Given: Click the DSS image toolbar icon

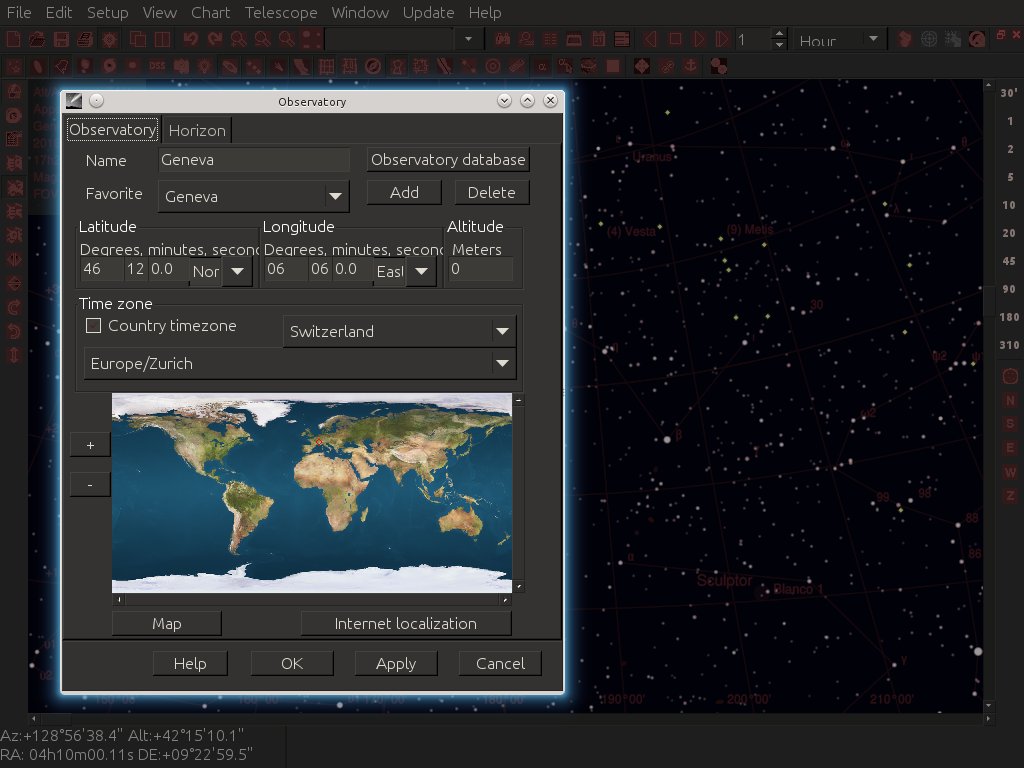Looking at the screenshot, I should [x=157, y=66].
